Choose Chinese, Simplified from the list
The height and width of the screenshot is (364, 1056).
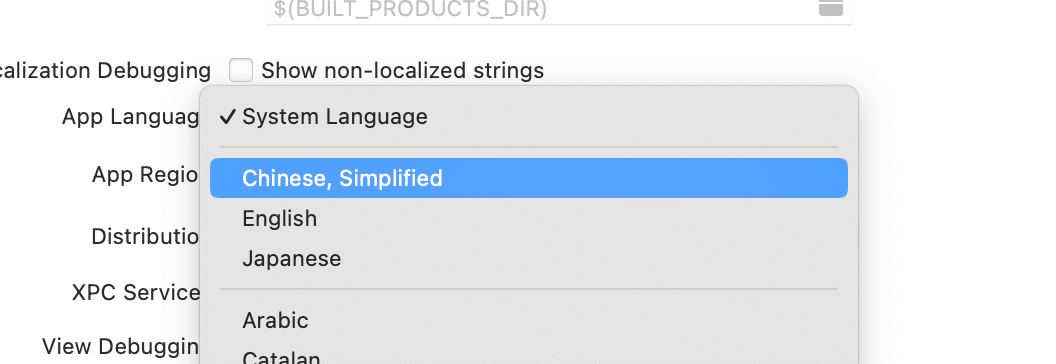click(x=529, y=178)
